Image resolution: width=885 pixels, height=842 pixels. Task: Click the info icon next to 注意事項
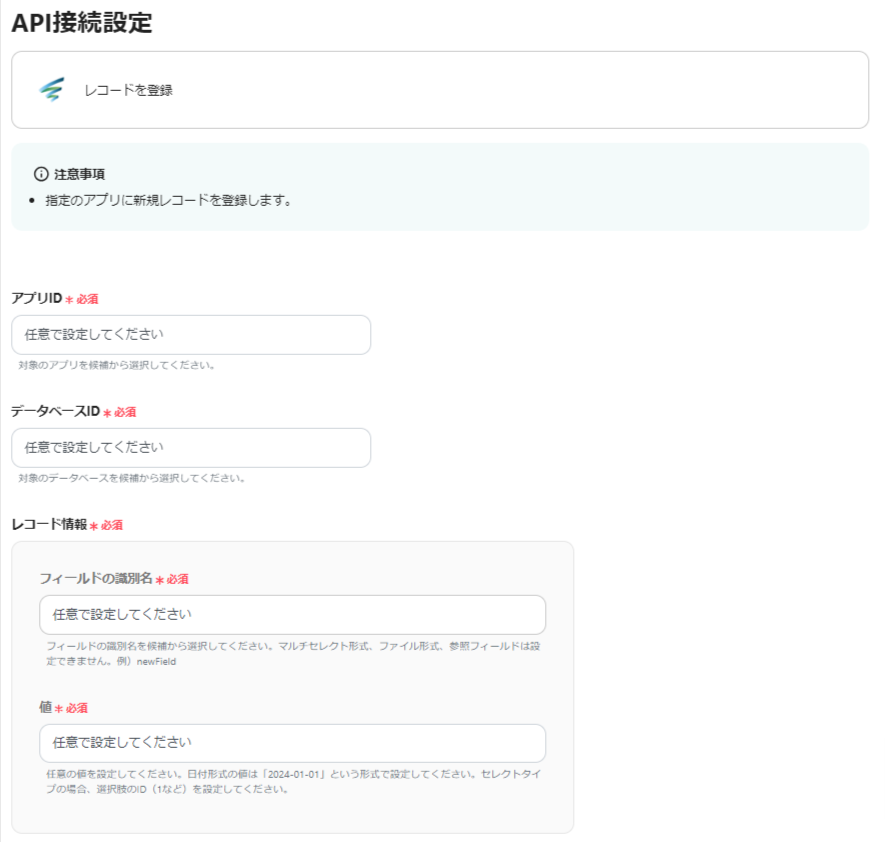(x=41, y=174)
